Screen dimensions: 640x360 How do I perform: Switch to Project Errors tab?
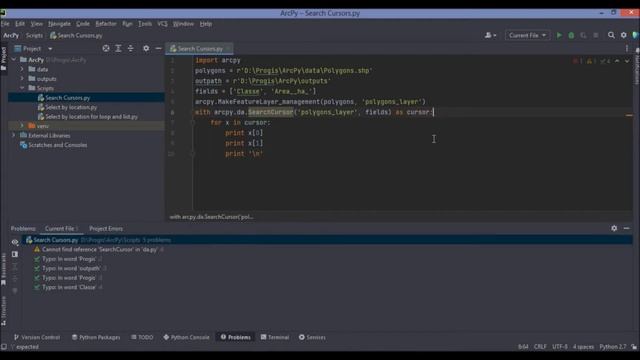[106, 229]
